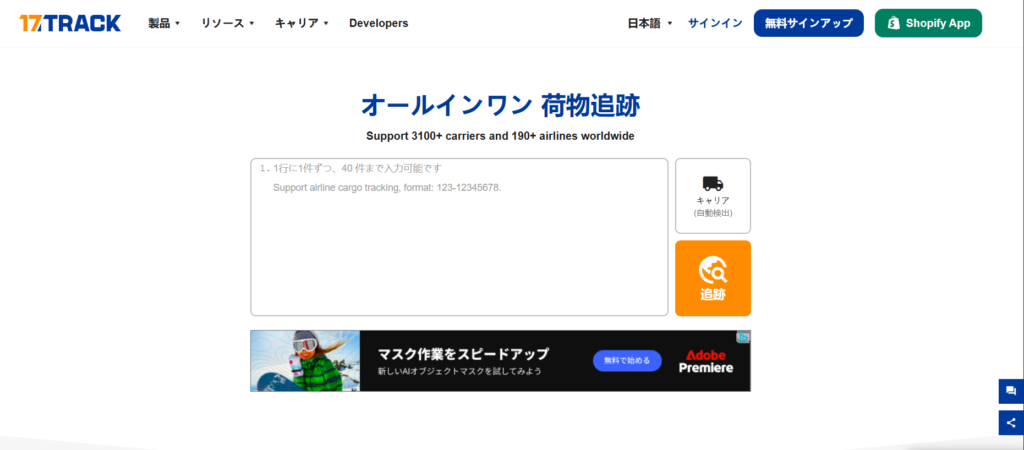Screen dimensions: 1024x450
Task: Click the ad info icon on banner corner
Action: point(744,337)
